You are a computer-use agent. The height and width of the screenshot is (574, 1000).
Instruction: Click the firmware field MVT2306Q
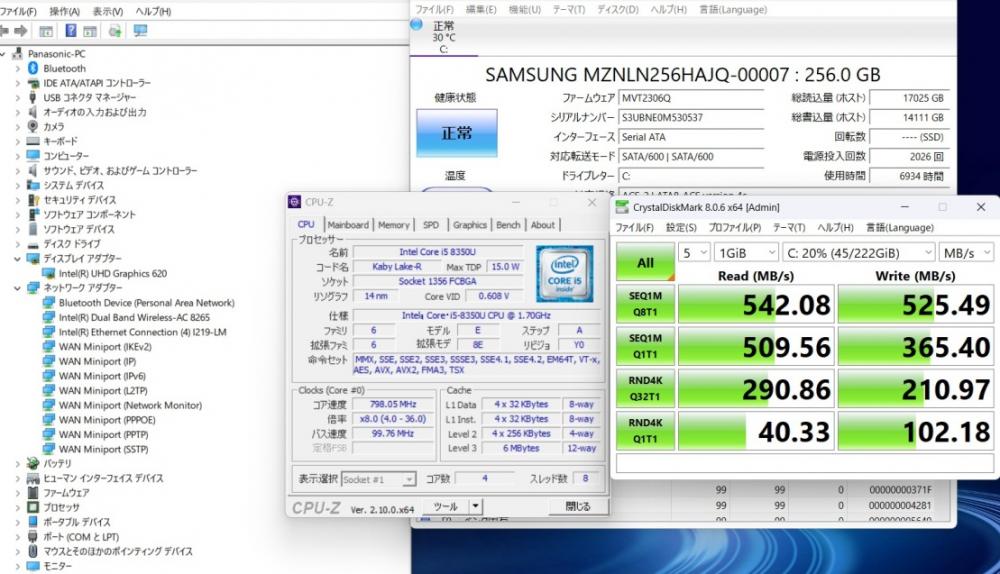(691, 98)
